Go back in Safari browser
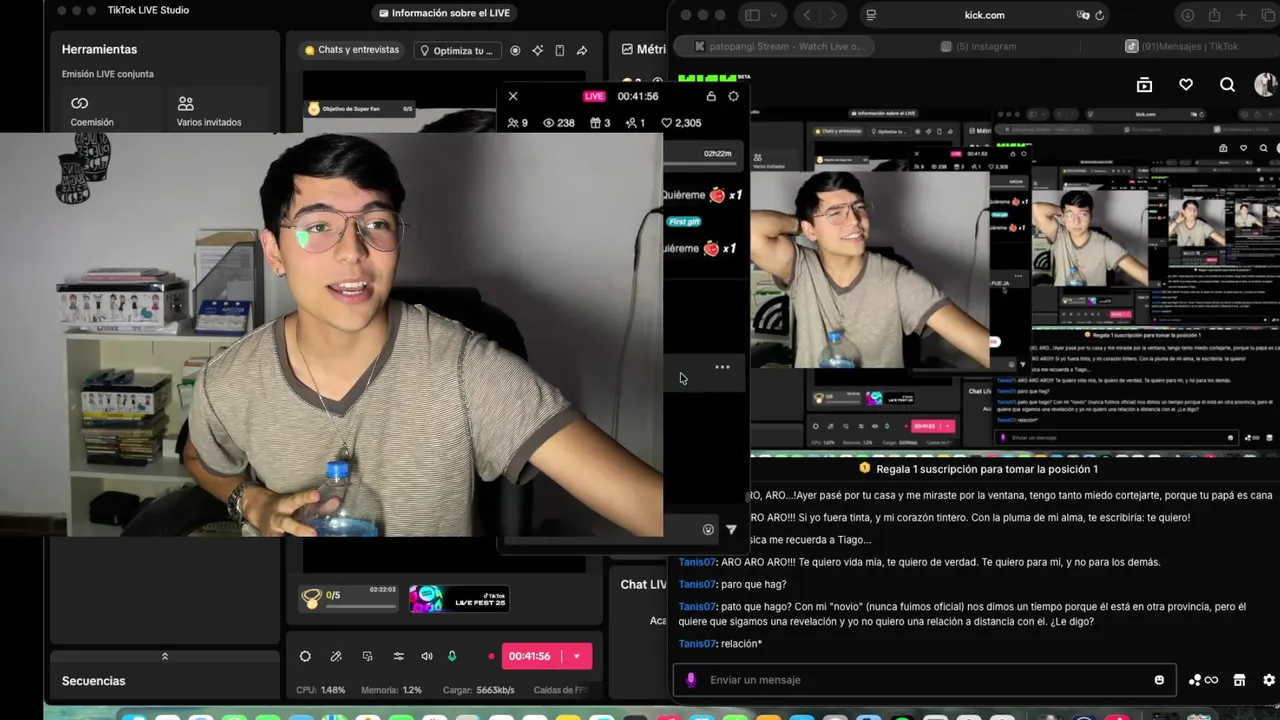This screenshot has height=720, width=1280. pyautogui.click(x=807, y=15)
